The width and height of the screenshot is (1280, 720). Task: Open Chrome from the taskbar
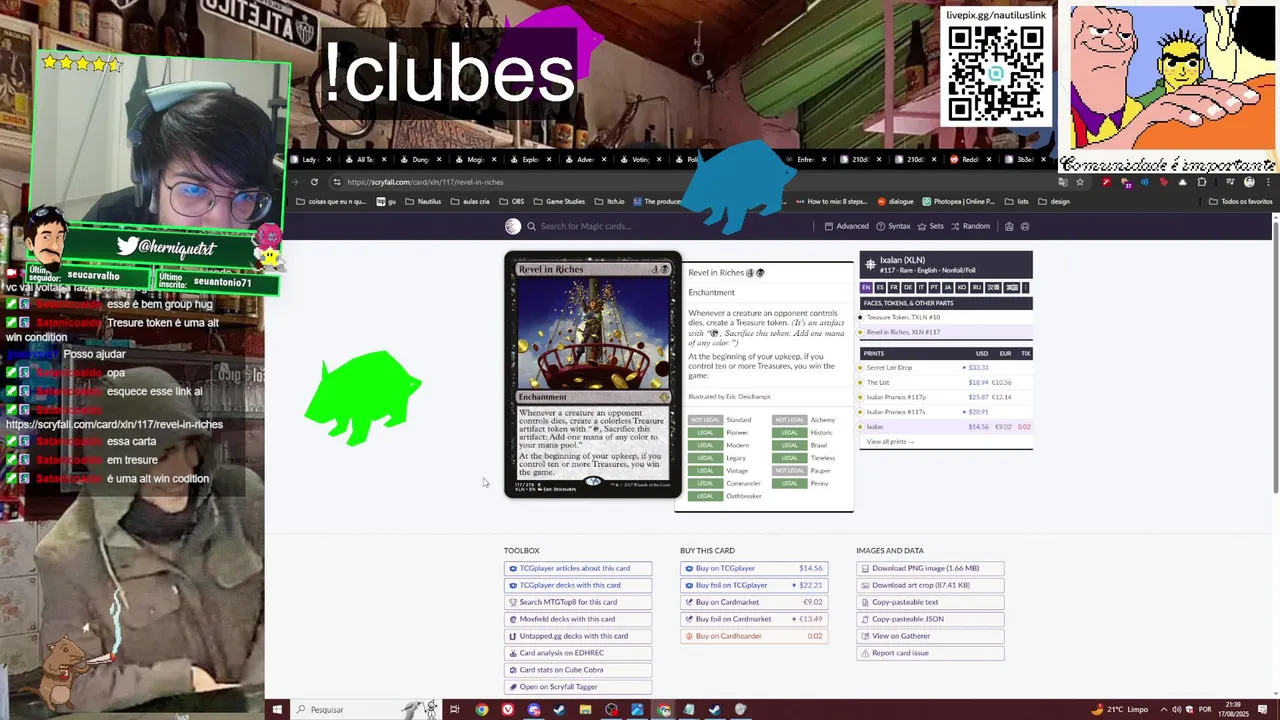pyautogui.click(x=482, y=710)
